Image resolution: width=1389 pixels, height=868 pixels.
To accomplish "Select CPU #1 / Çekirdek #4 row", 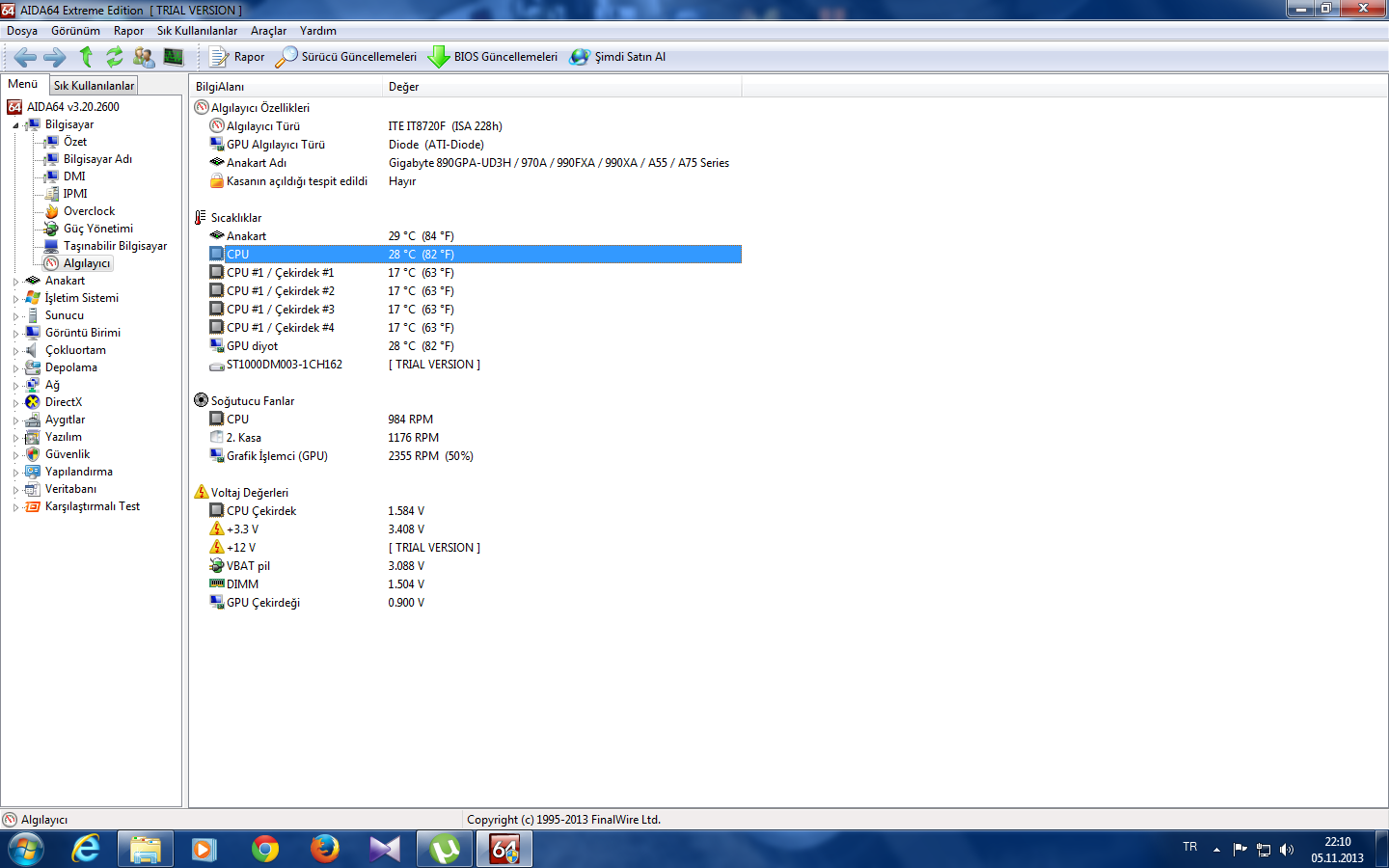I will pos(475,328).
